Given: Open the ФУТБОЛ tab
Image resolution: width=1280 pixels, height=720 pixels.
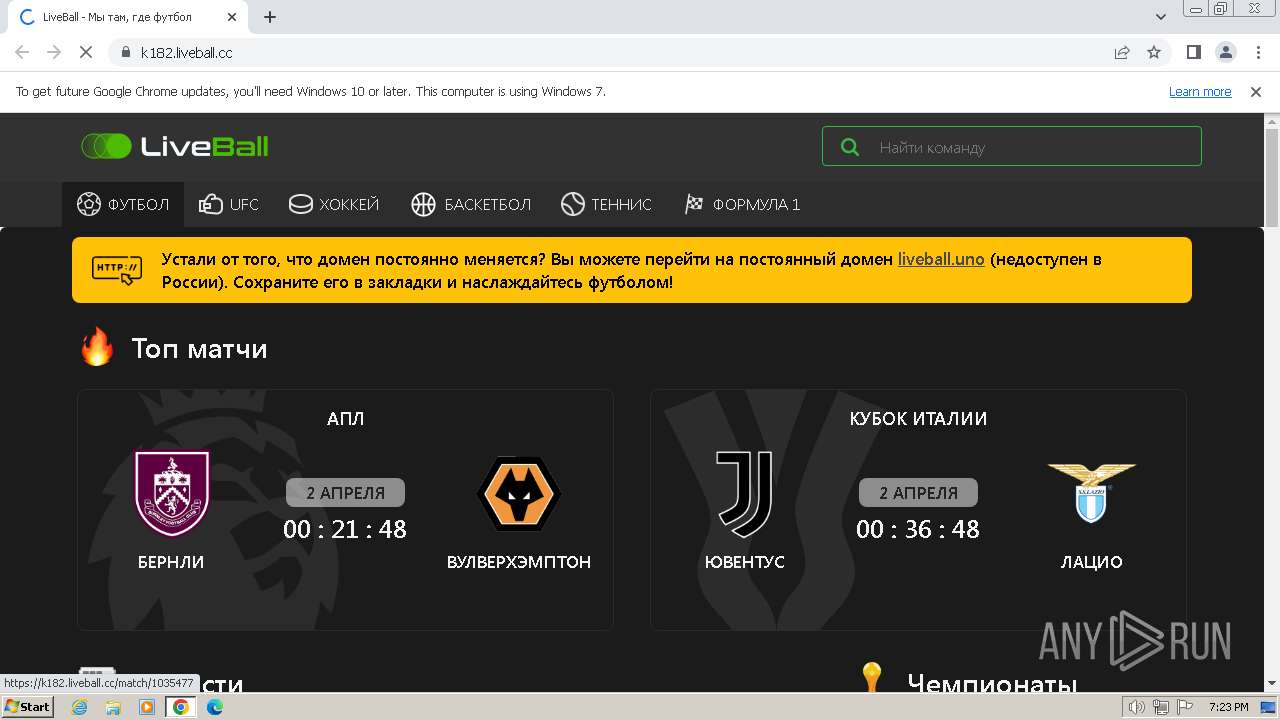Looking at the screenshot, I should pos(123,204).
